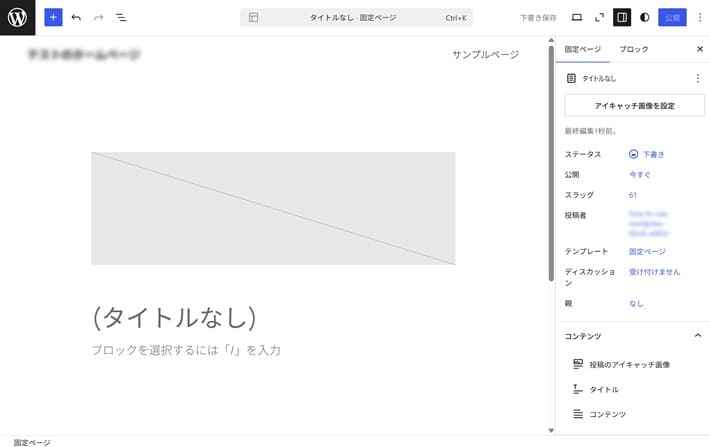Close the settings sidebar

pyautogui.click(x=700, y=49)
